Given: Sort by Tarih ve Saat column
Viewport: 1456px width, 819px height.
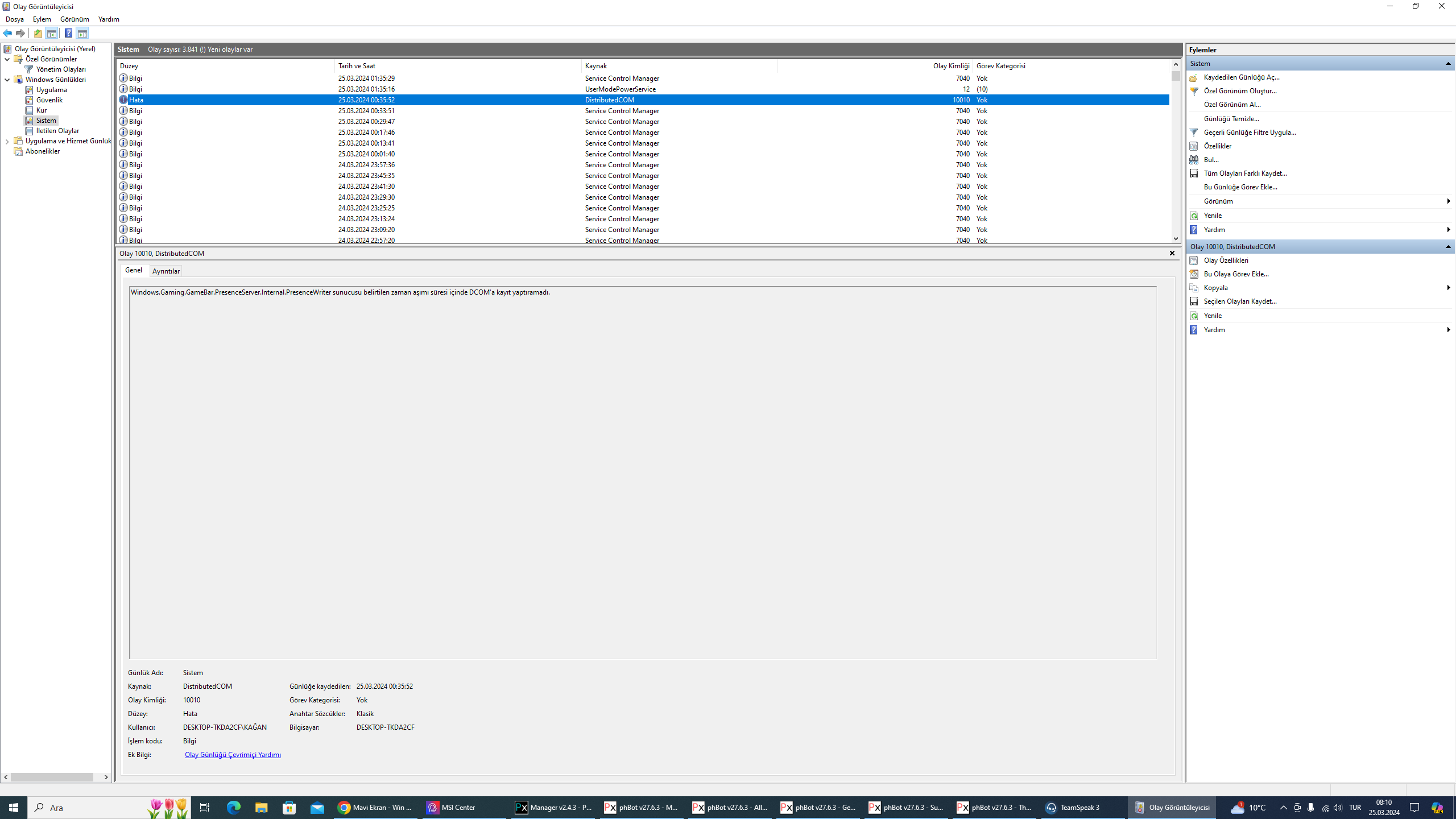Looking at the screenshot, I should (x=458, y=66).
